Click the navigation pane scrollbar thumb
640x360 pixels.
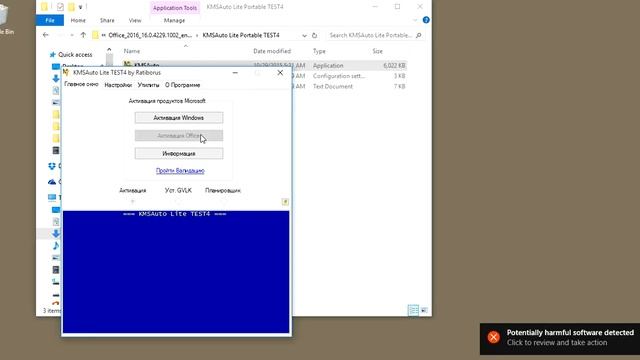tap(109, 60)
